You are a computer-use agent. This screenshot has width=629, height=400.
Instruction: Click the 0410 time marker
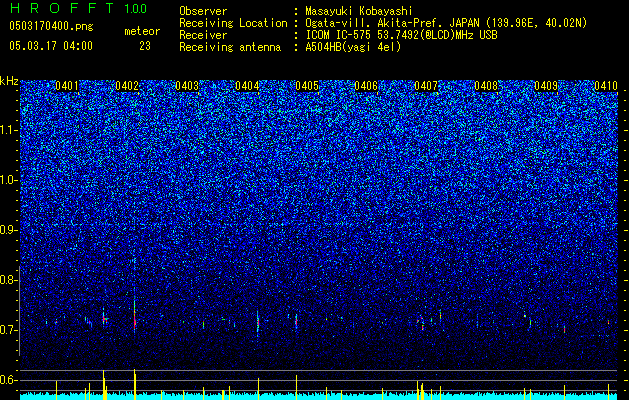[x=606, y=86]
